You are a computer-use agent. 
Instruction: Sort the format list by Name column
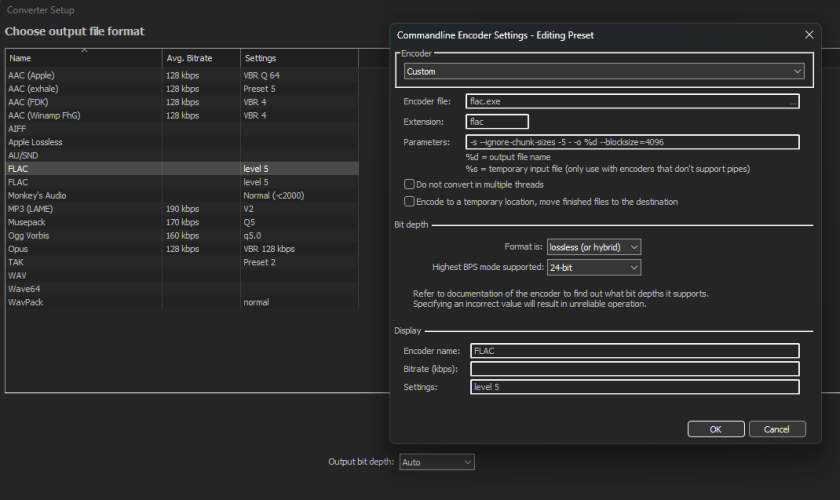(84, 58)
